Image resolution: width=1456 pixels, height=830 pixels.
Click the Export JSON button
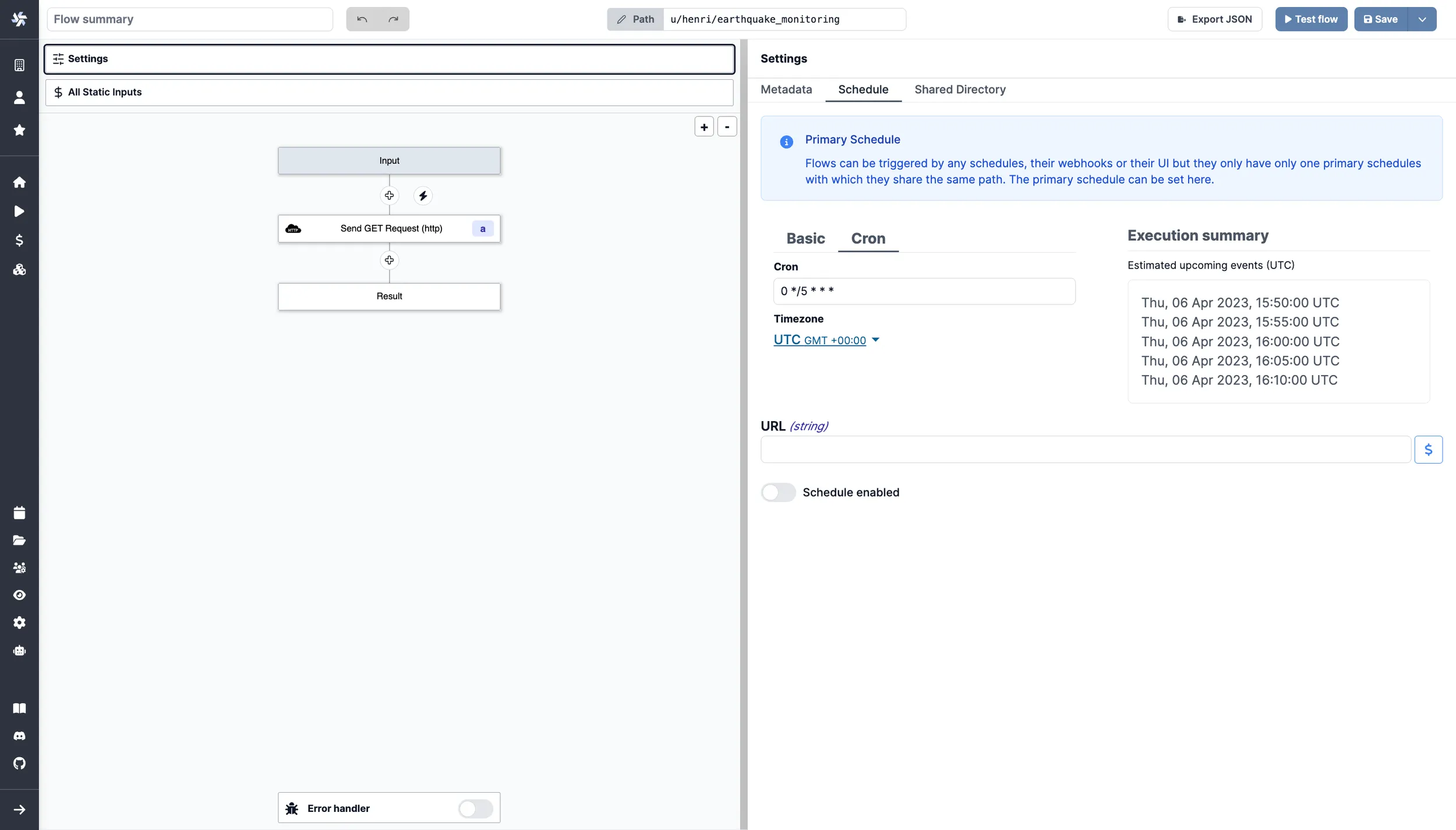(1214, 19)
